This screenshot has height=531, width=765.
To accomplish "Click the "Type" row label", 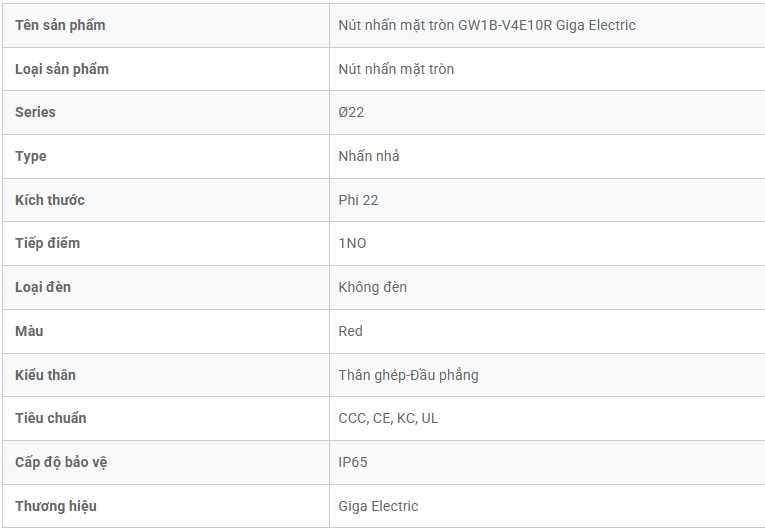I will click(x=31, y=156).
